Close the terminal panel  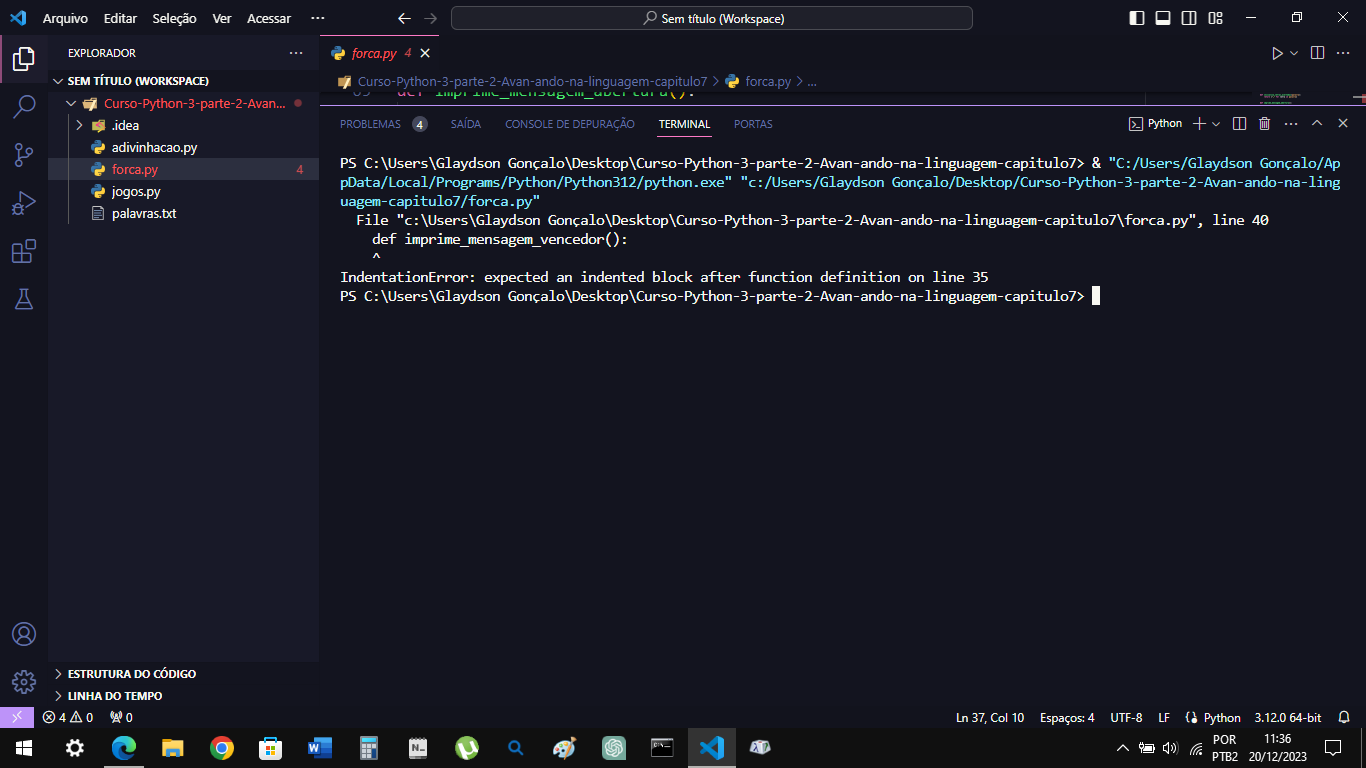(1343, 123)
